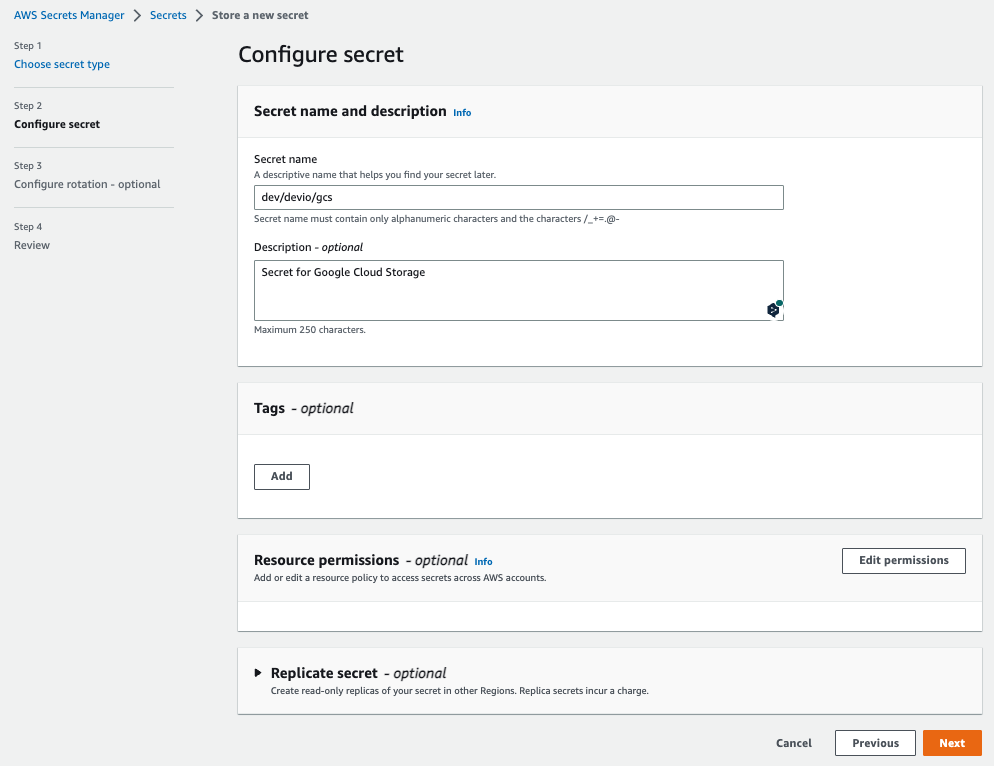This screenshot has width=994, height=766.
Task: Open the Secrets breadcrumb link
Action: coord(168,15)
